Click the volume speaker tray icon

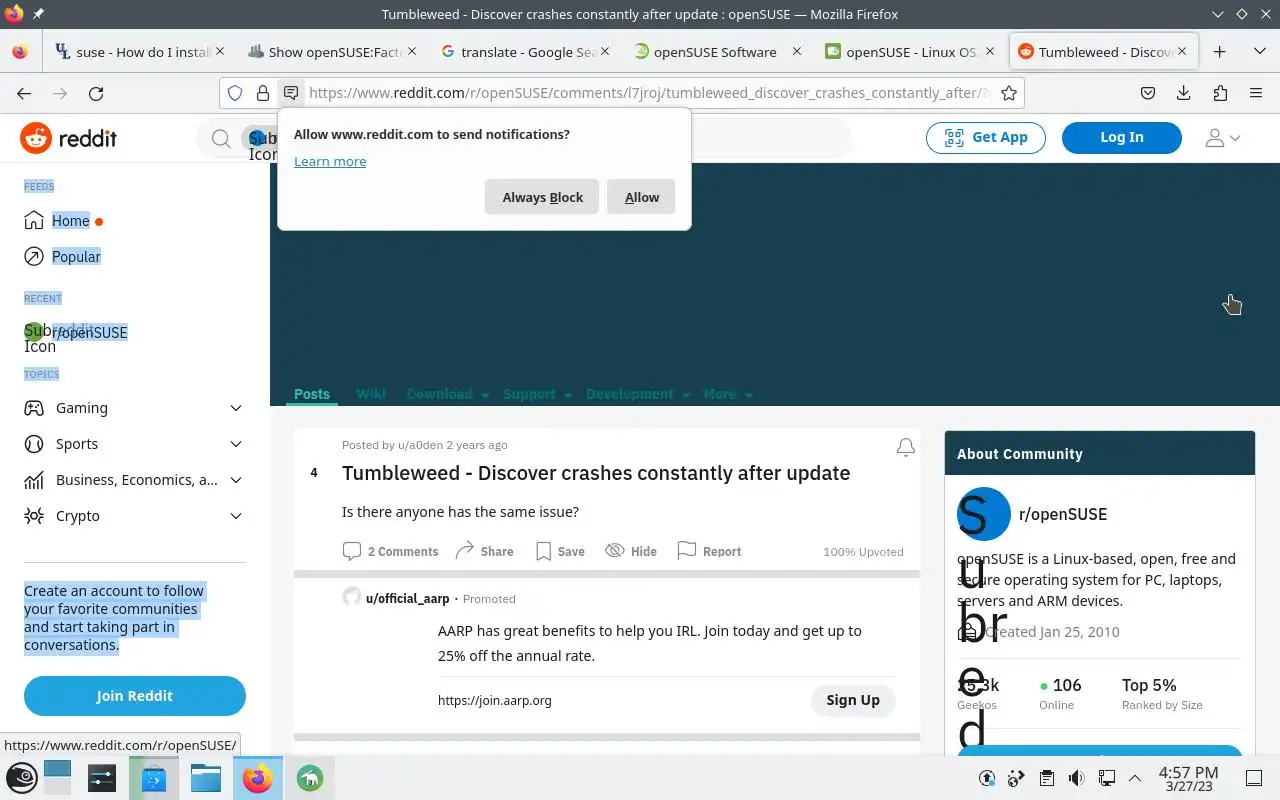(1077, 778)
